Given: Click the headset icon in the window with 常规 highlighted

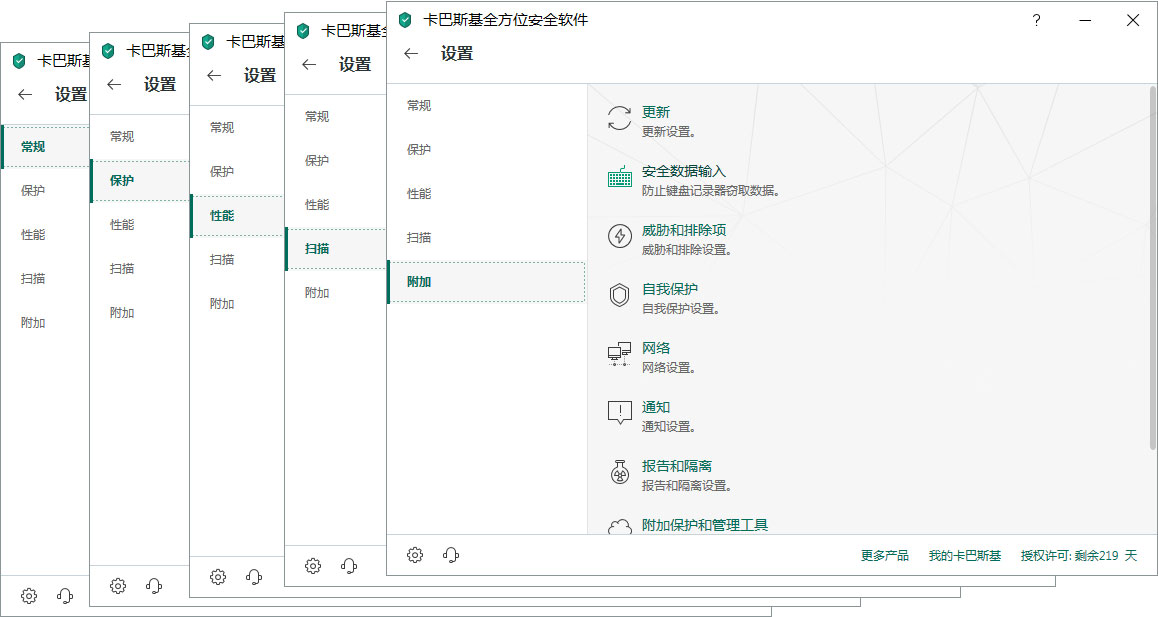Looking at the screenshot, I should [x=65, y=596].
